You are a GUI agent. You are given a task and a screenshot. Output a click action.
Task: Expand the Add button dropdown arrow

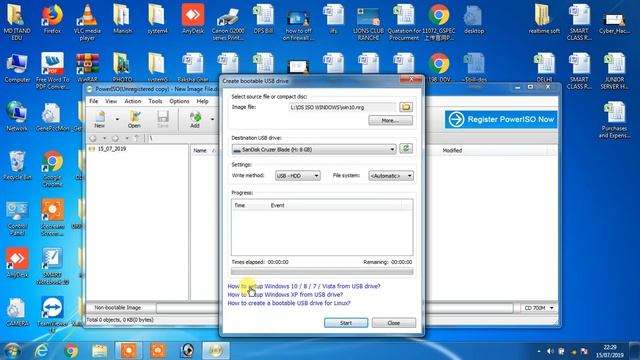[x=212, y=119]
